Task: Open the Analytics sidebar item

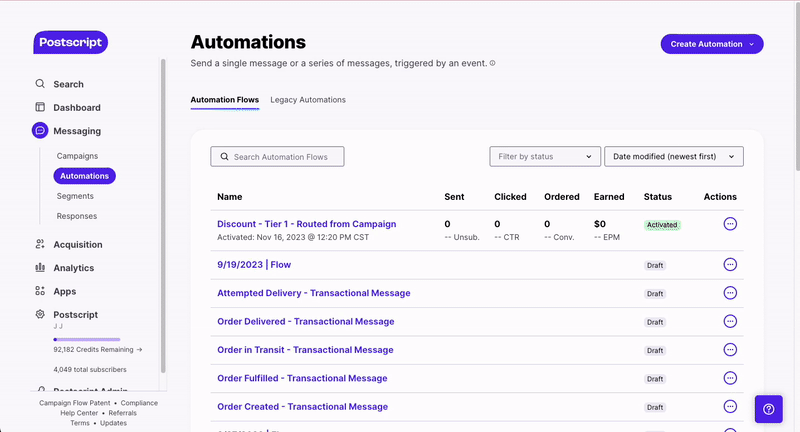Action: [74, 268]
